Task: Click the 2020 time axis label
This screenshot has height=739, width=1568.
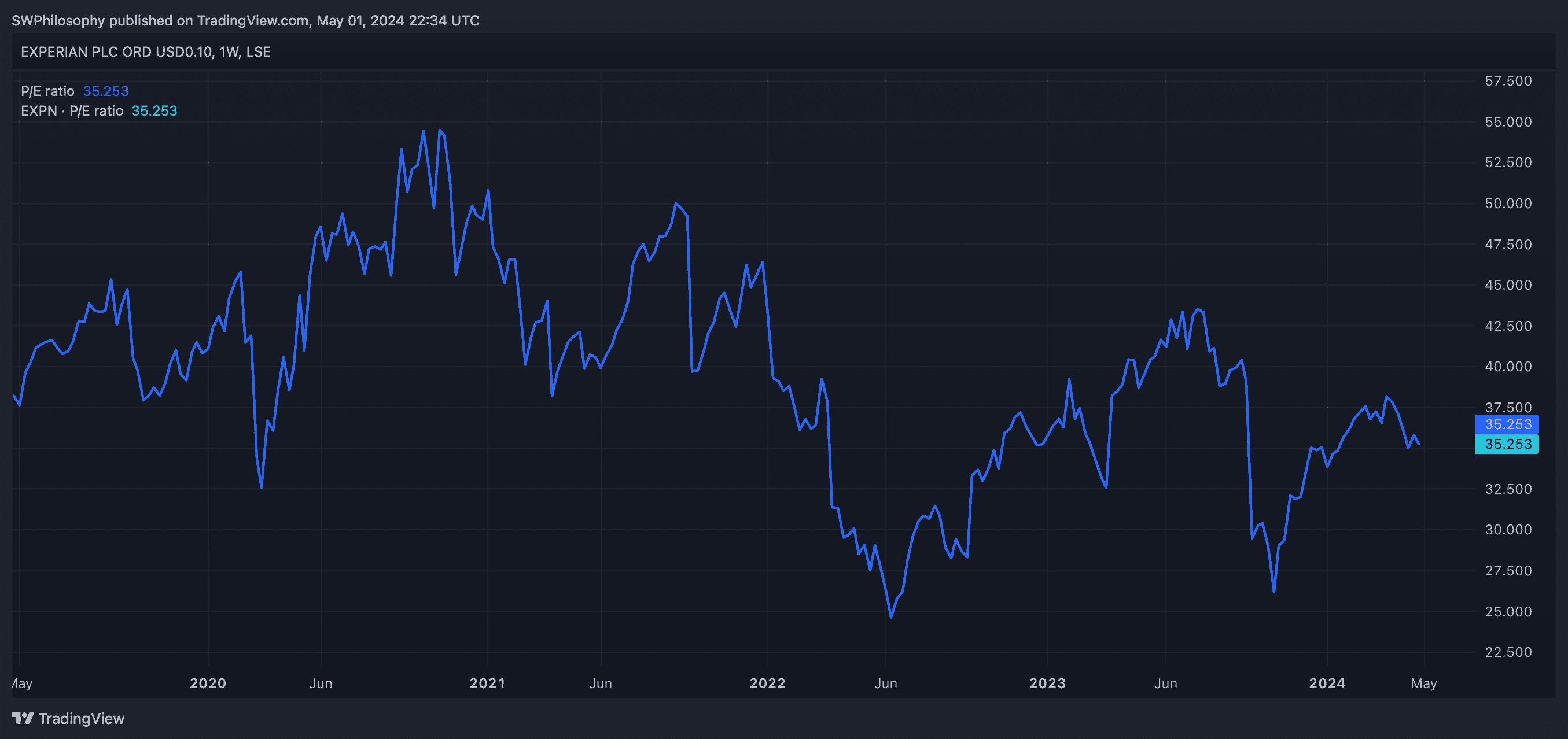Action: click(x=208, y=683)
